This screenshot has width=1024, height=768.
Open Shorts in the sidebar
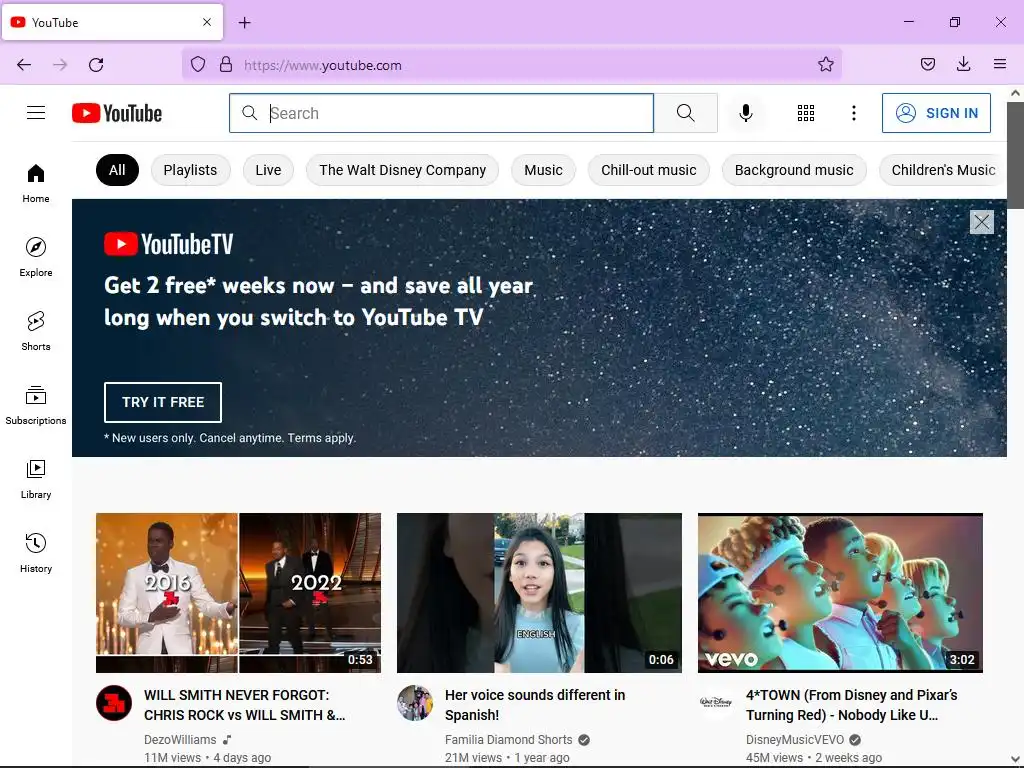36,331
